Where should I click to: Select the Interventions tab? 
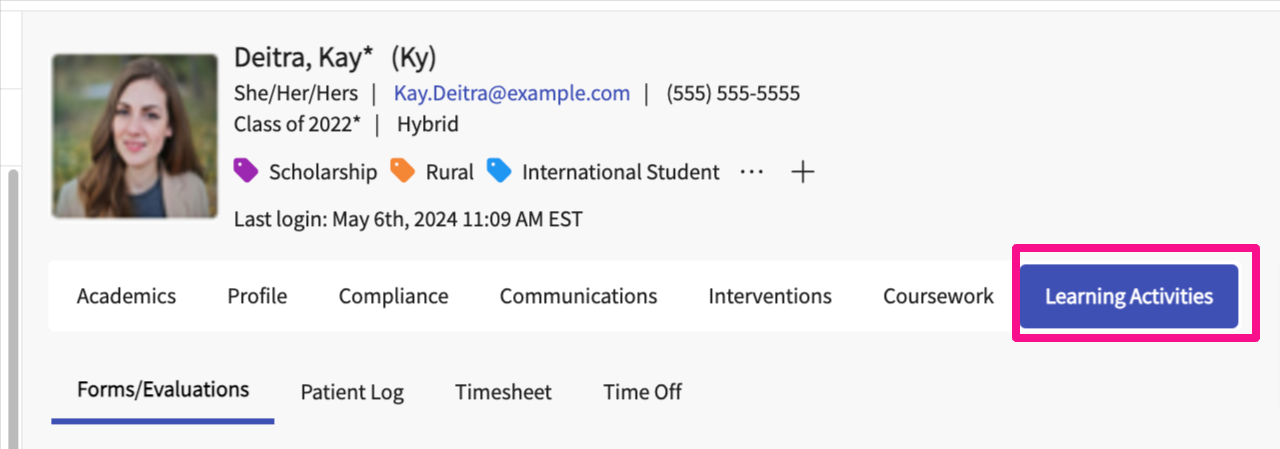point(770,296)
